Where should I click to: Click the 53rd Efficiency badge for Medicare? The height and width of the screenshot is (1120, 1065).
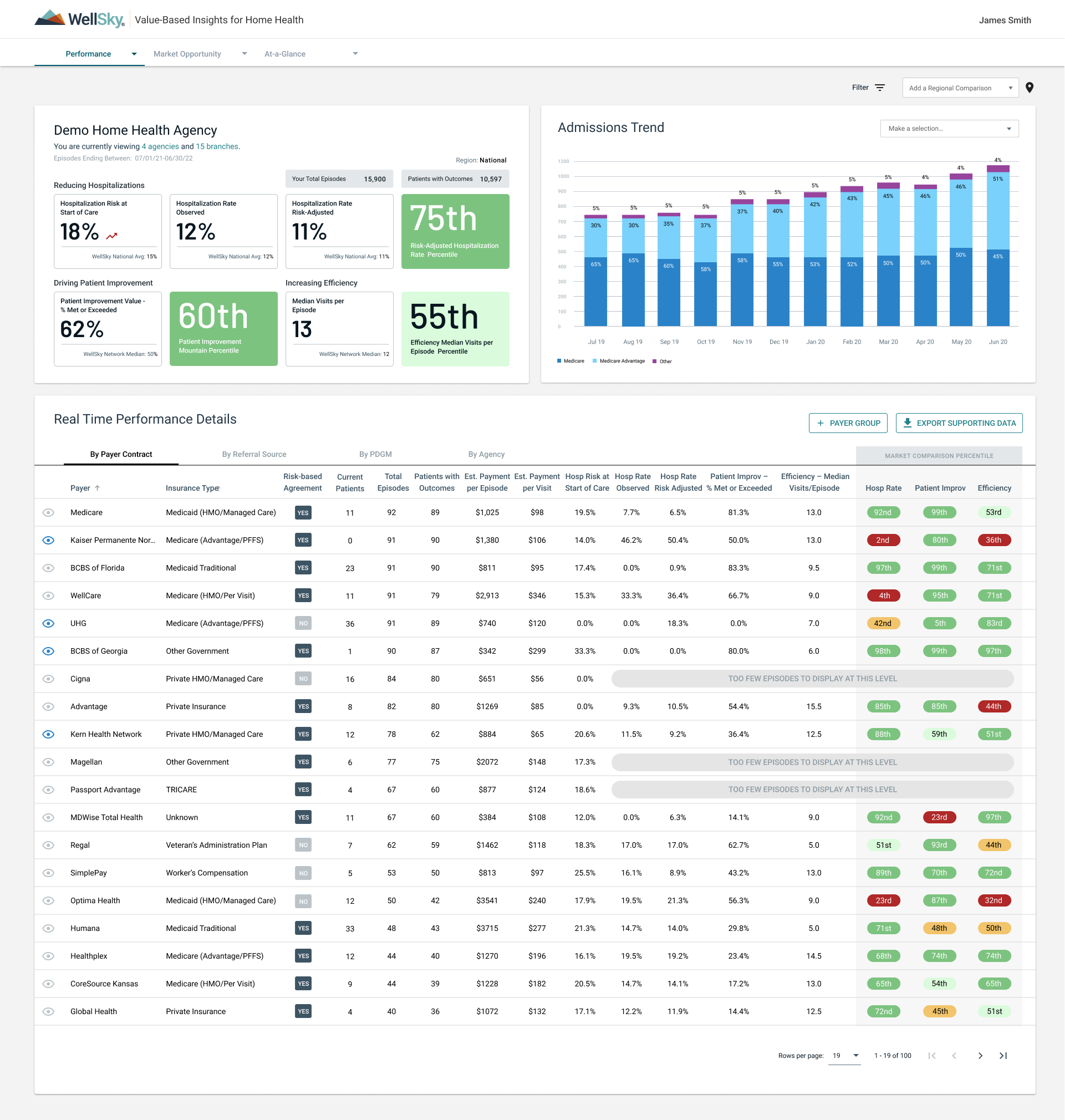[993, 512]
